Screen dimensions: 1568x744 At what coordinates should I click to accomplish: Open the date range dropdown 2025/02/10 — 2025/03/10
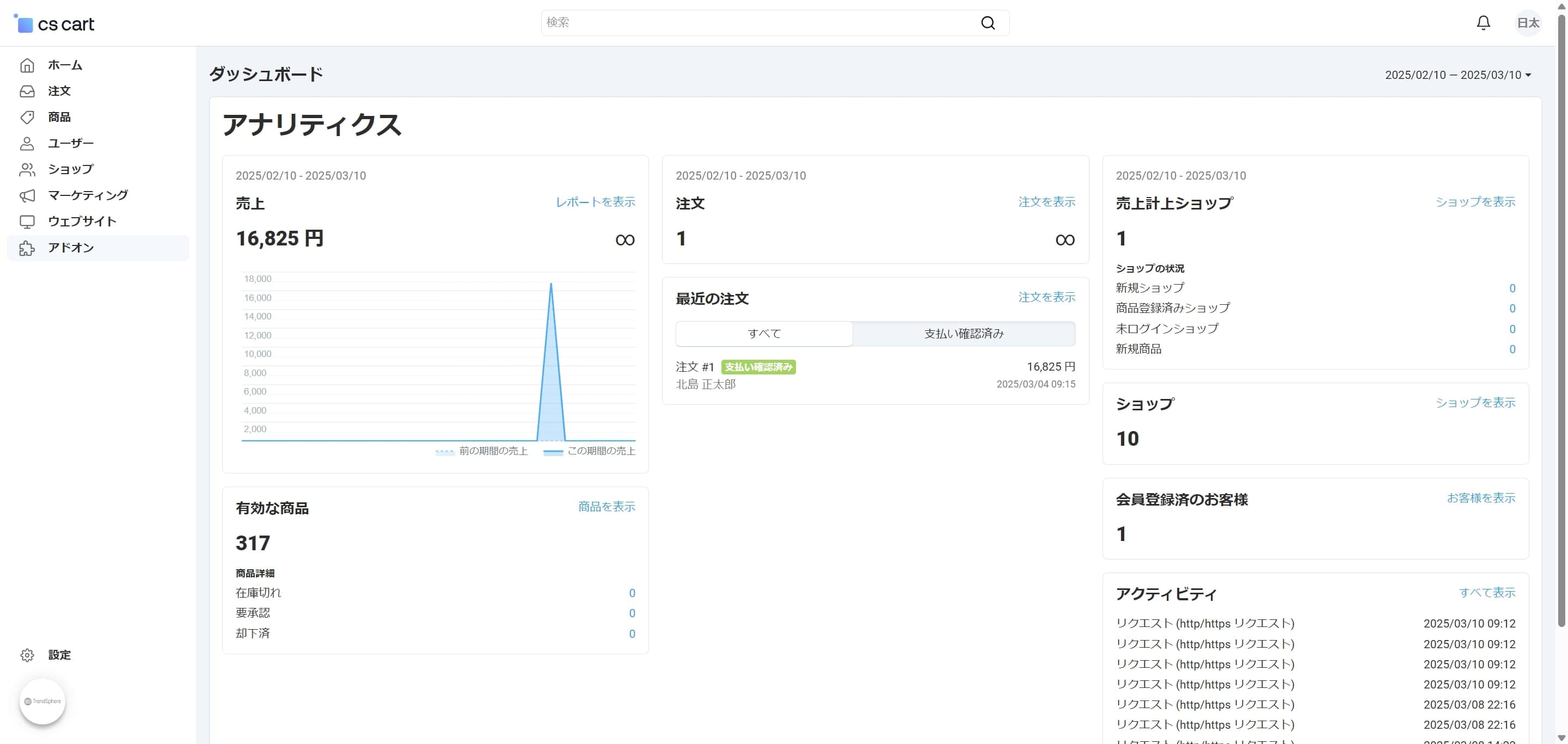1458,75
